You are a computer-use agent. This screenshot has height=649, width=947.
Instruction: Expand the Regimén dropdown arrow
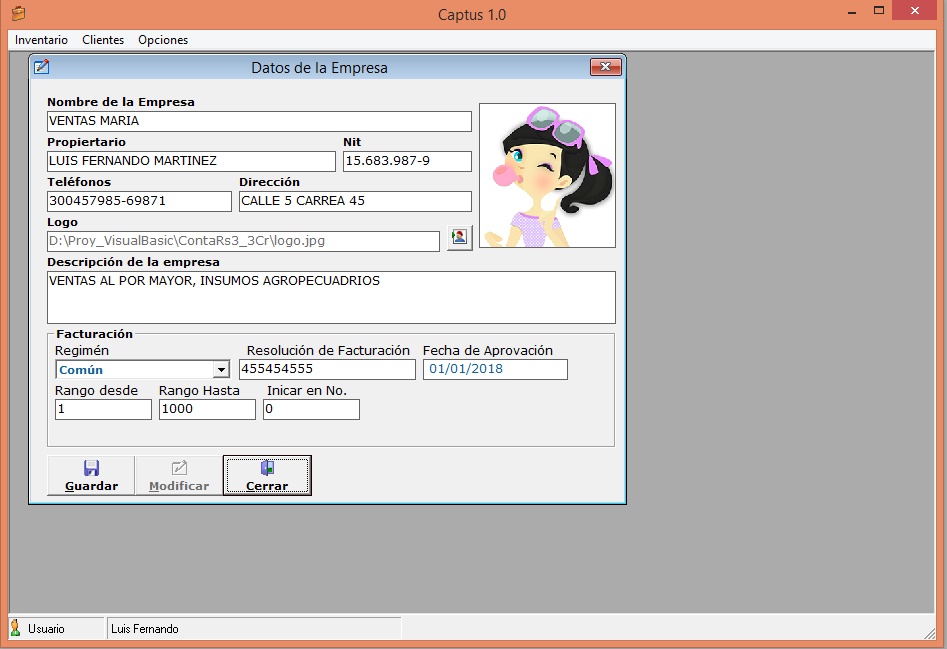click(x=222, y=370)
